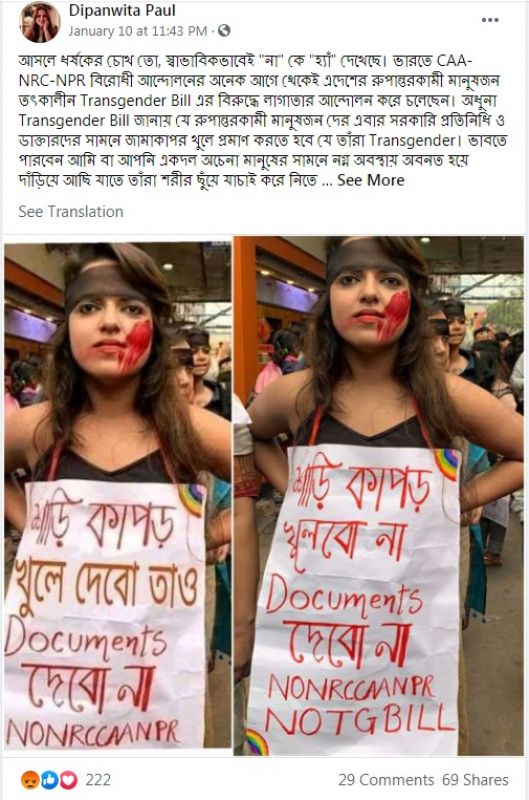View the 69 Shares list
529x800 pixels.
[x=475, y=780]
